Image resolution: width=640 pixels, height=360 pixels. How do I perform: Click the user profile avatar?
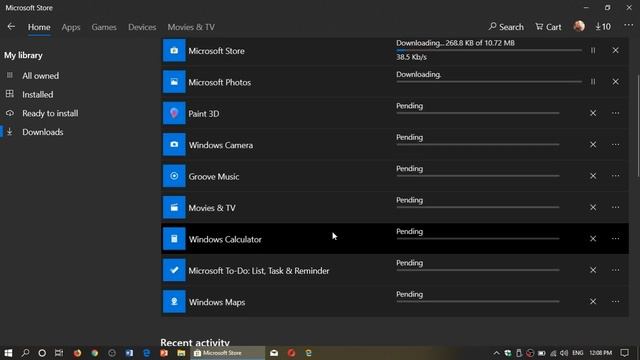click(579, 26)
